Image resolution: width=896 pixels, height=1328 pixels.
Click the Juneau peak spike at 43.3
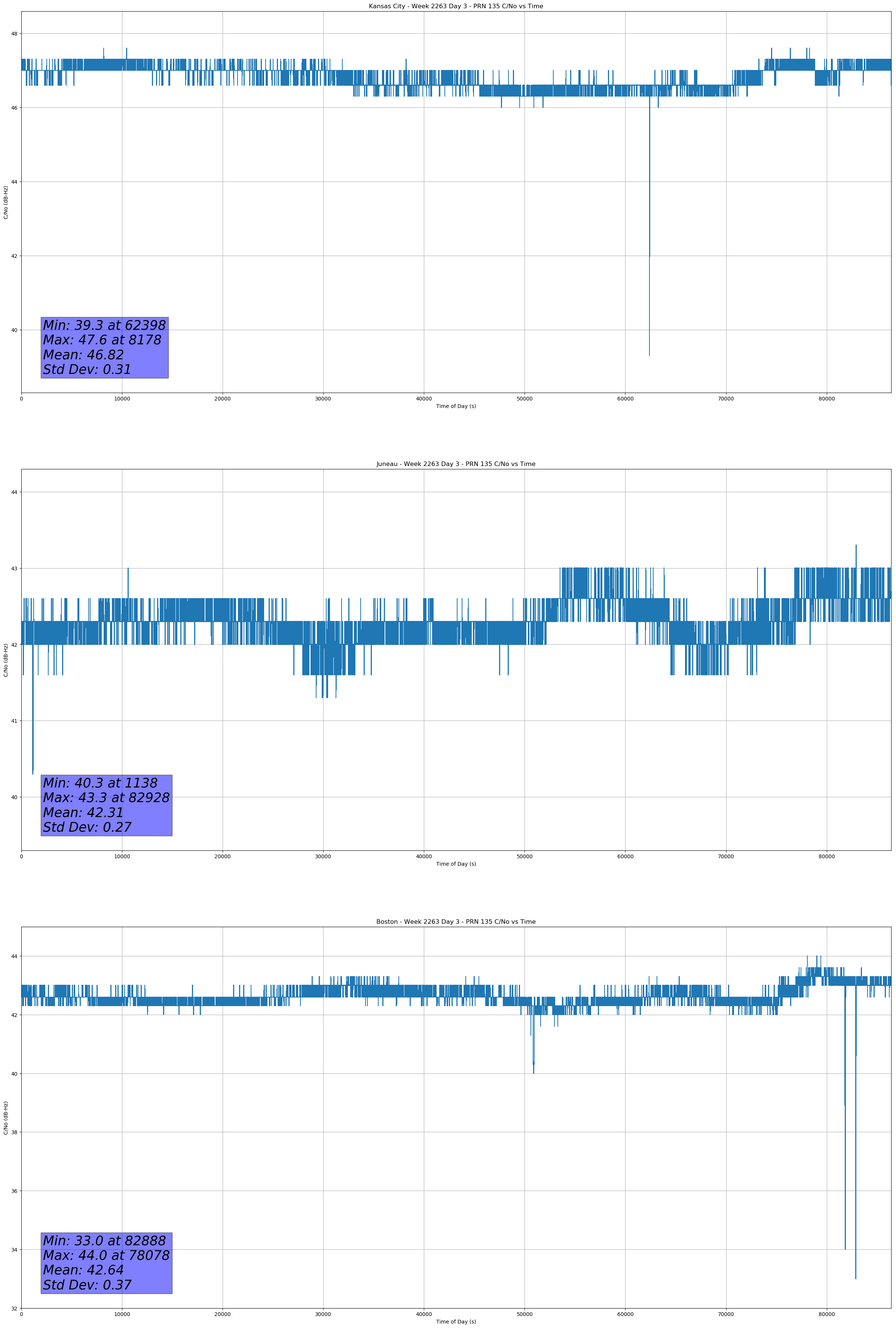tap(856, 555)
